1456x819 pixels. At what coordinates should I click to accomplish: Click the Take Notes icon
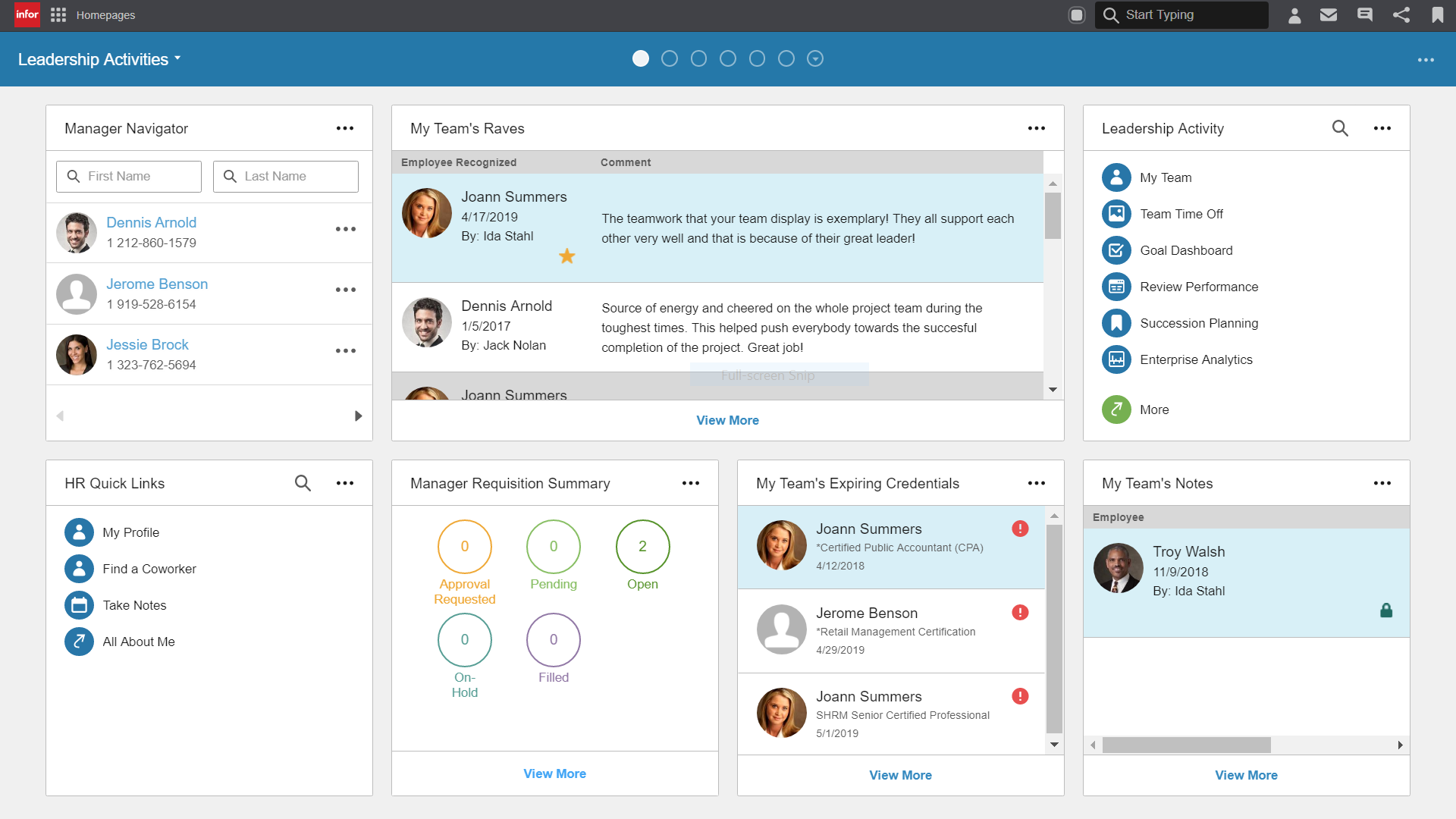pos(79,605)
